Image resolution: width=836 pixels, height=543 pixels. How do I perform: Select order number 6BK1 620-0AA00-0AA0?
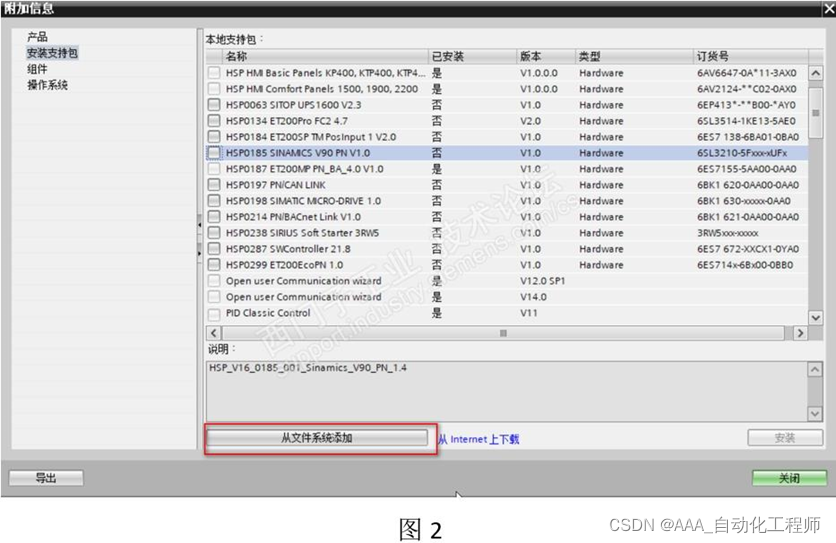[x=747, y=185]
